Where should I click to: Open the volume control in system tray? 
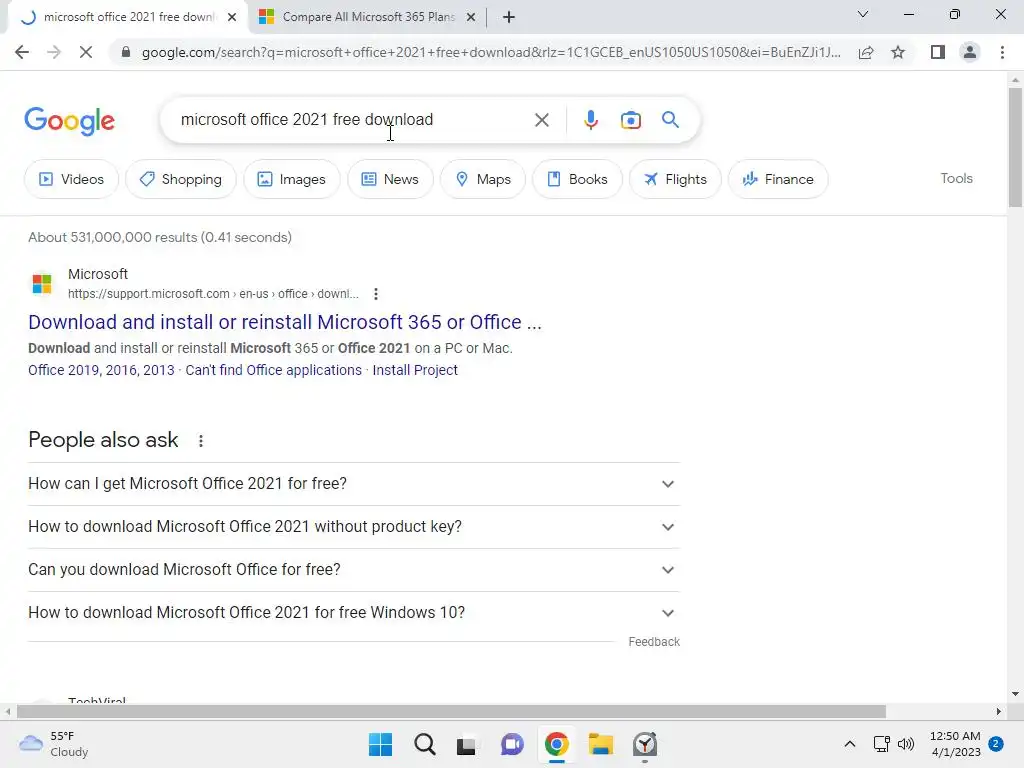(906, 744)
